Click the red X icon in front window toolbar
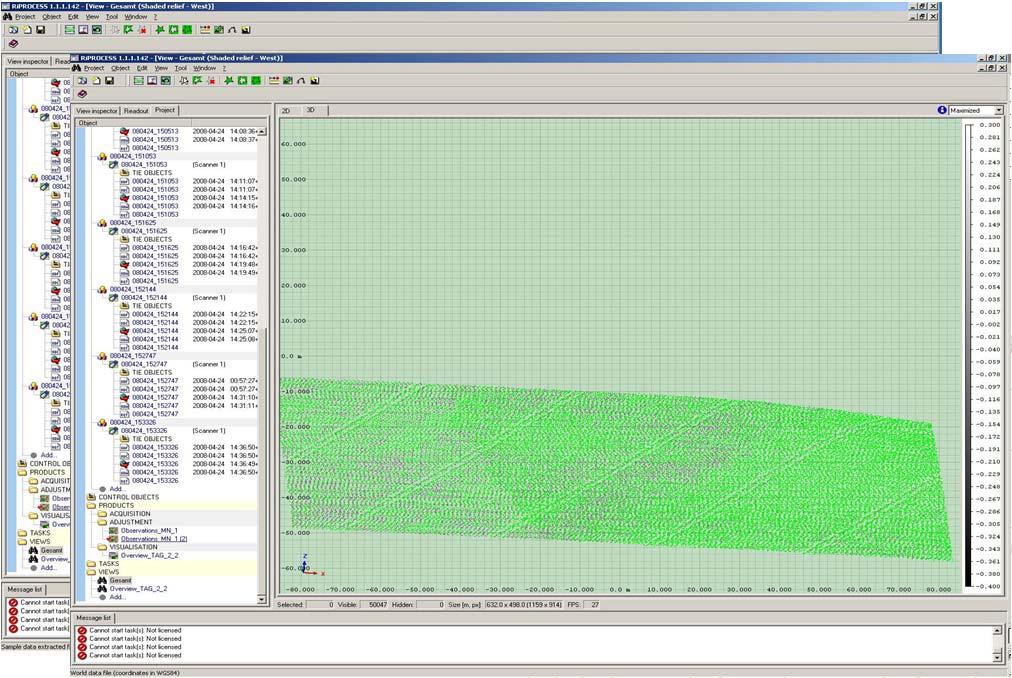The height and width of the screenshot is (678, 1012). (211, 81)
